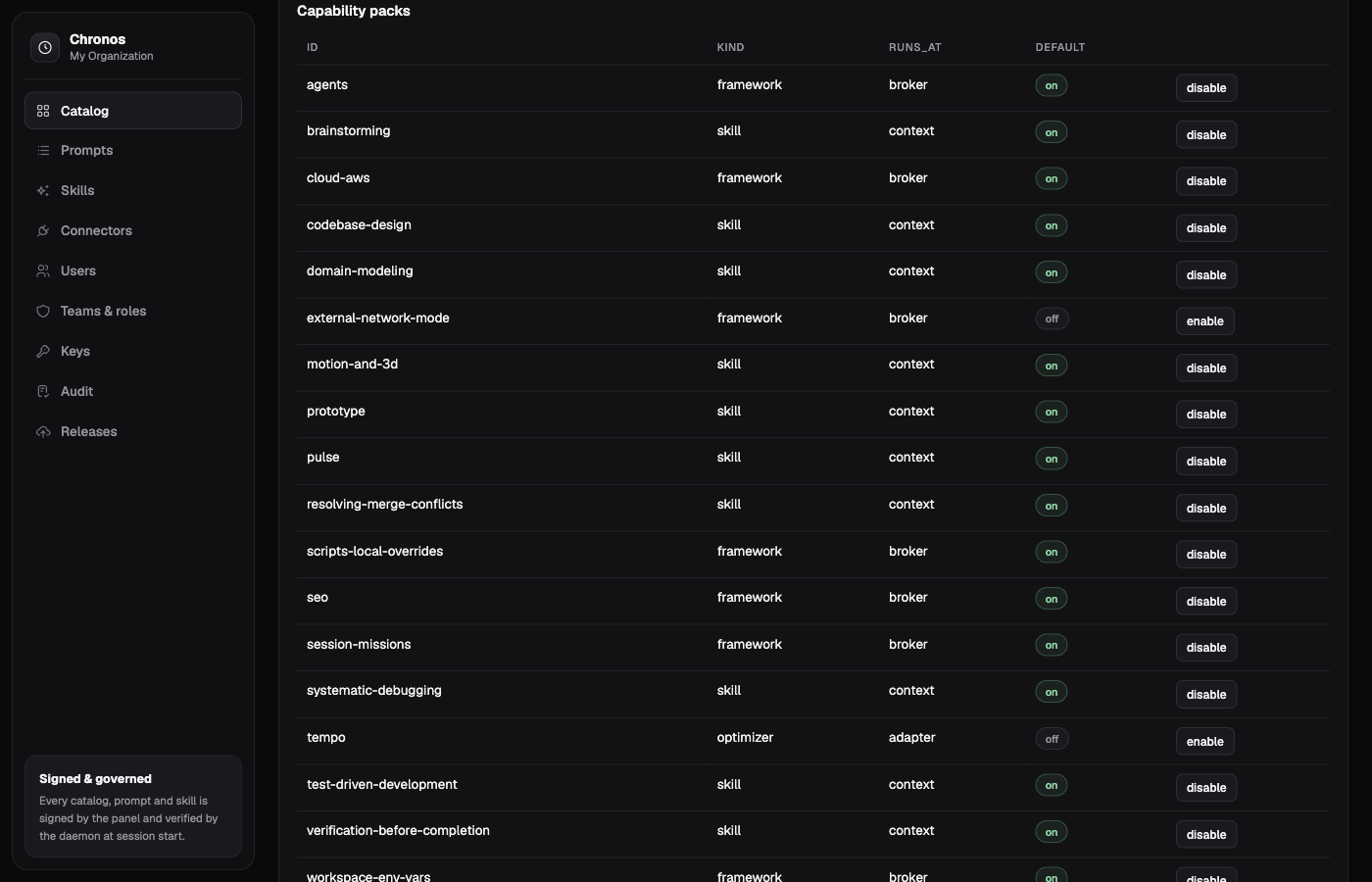Click the Capability packs heading

354,11
